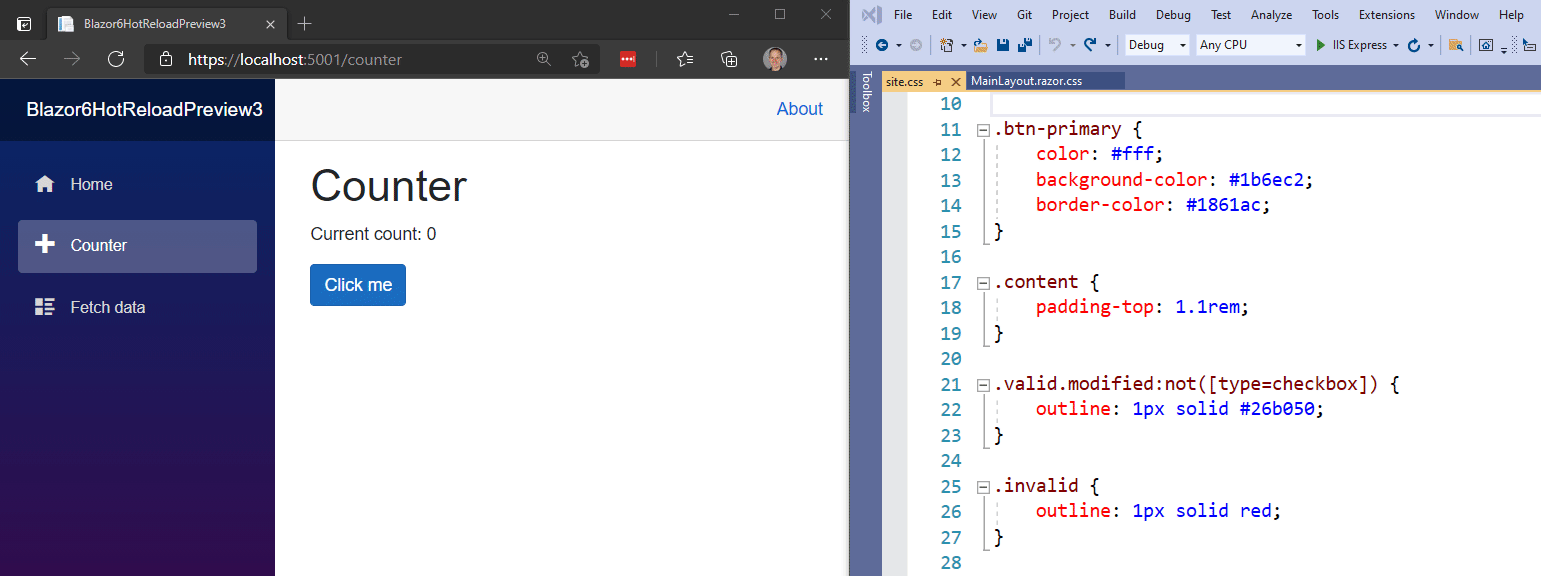The height and width of the screenshot is (576, 1541).
Task: Click the Undo icon in Visual Studio
Action: click(x=1053, y=45)
